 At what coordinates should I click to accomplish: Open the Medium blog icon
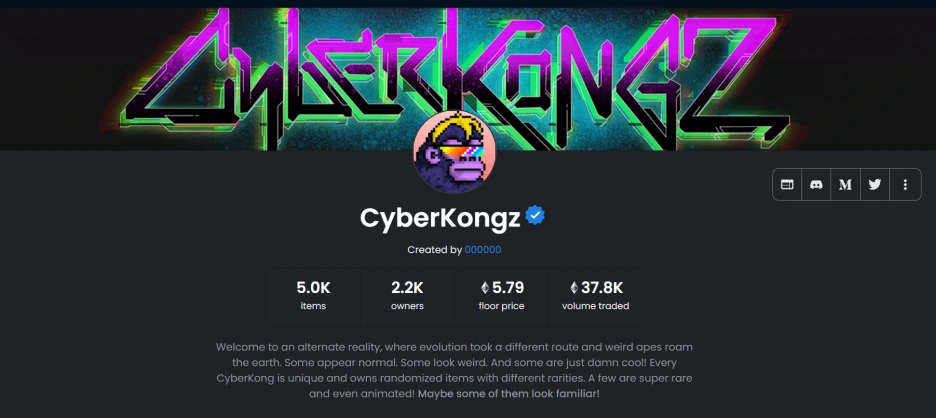point(845,185)
